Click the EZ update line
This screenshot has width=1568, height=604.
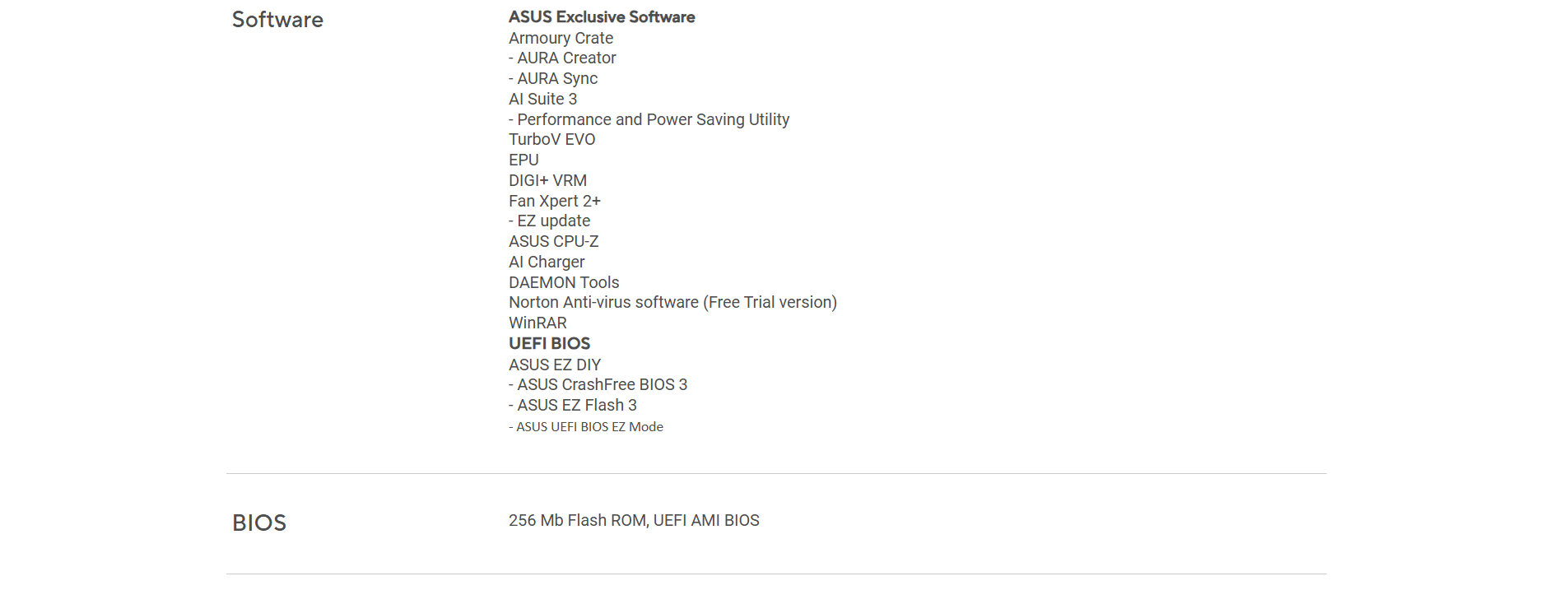549,221
